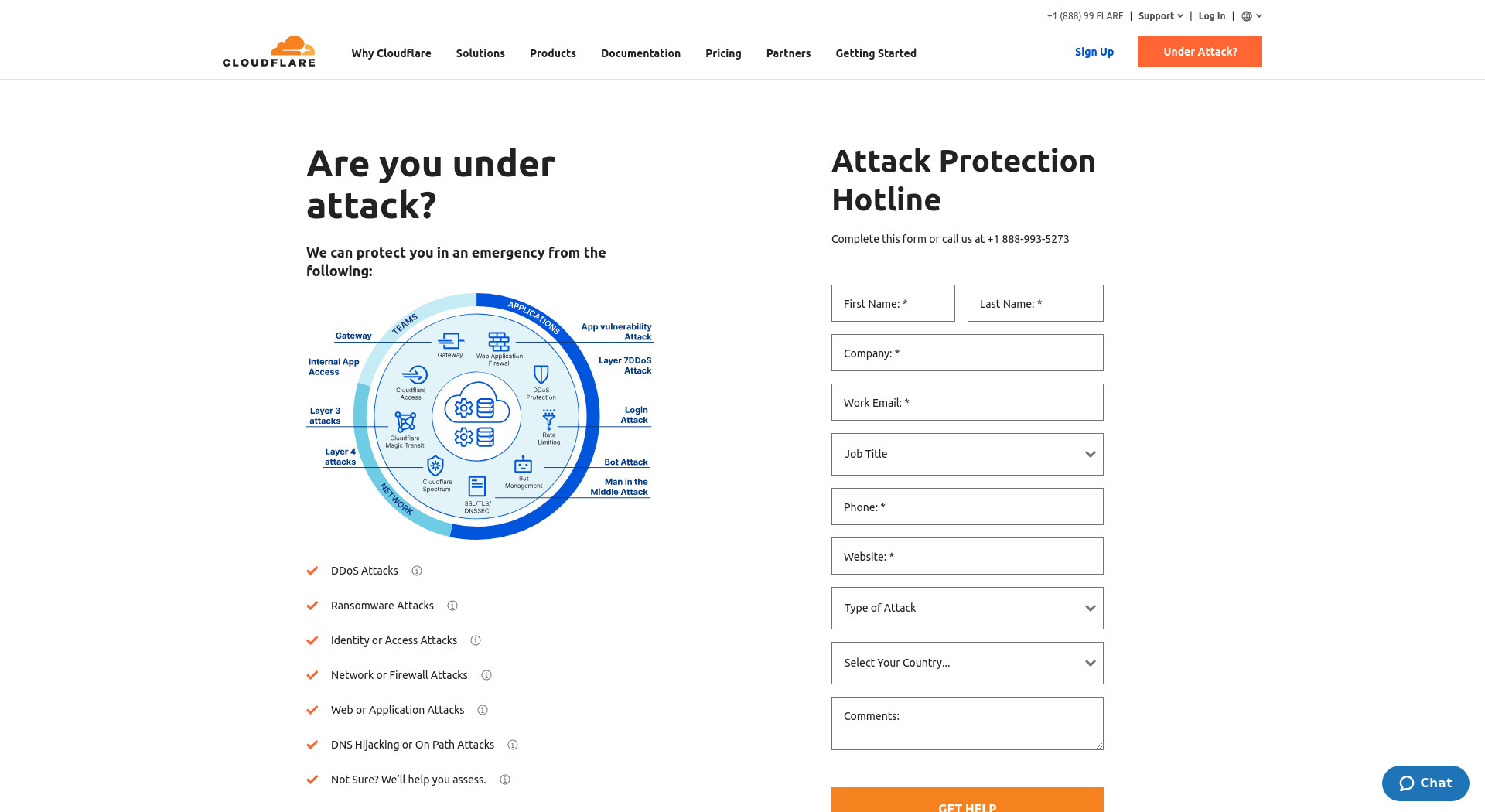Show info for Web or Application Attacks

pyautogui.click(x=483, y=710)
